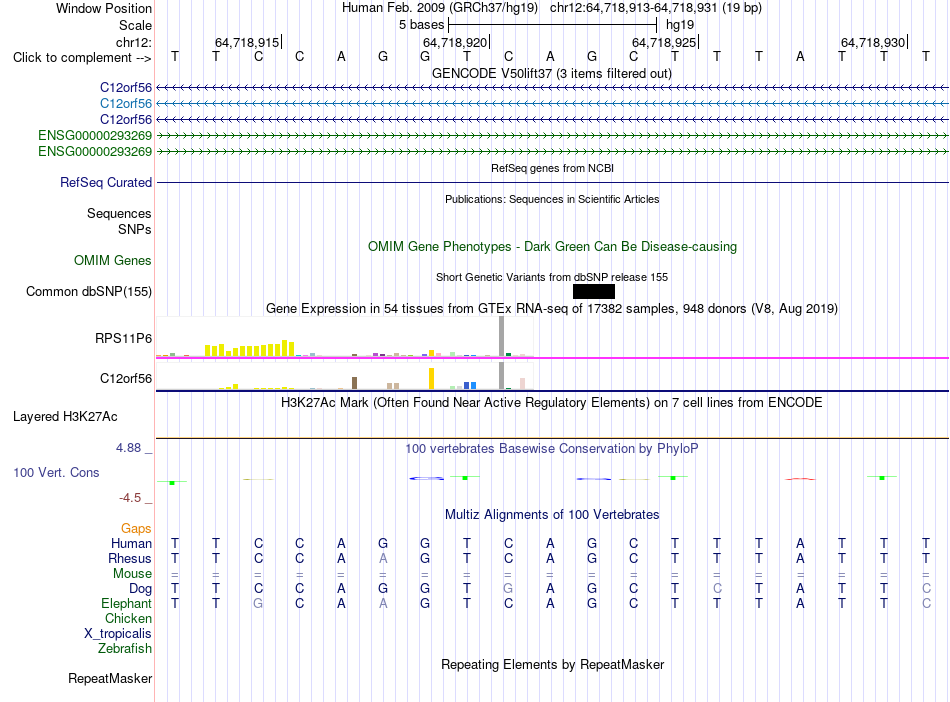The width and height of the screenshot is (950, 702).
Task: Click the SNPs track label
Action: tap(135, 229)
